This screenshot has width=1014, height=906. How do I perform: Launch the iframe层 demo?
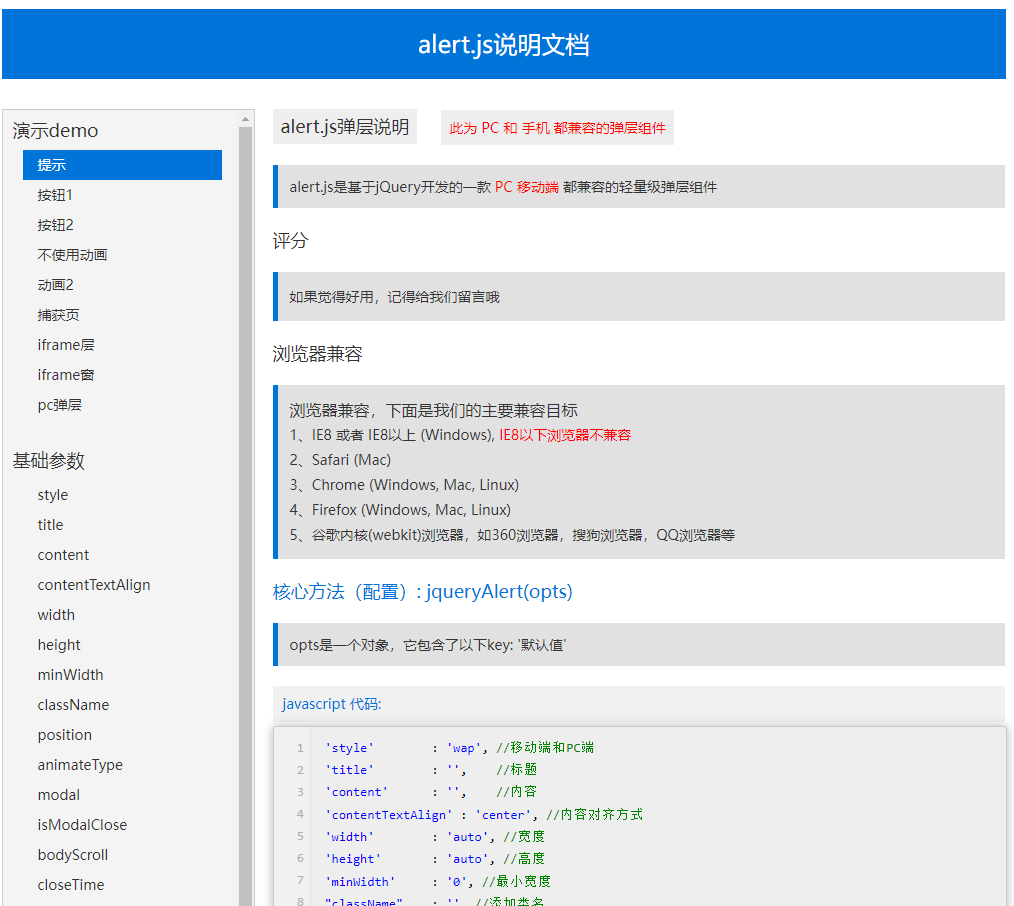point(65,345)
